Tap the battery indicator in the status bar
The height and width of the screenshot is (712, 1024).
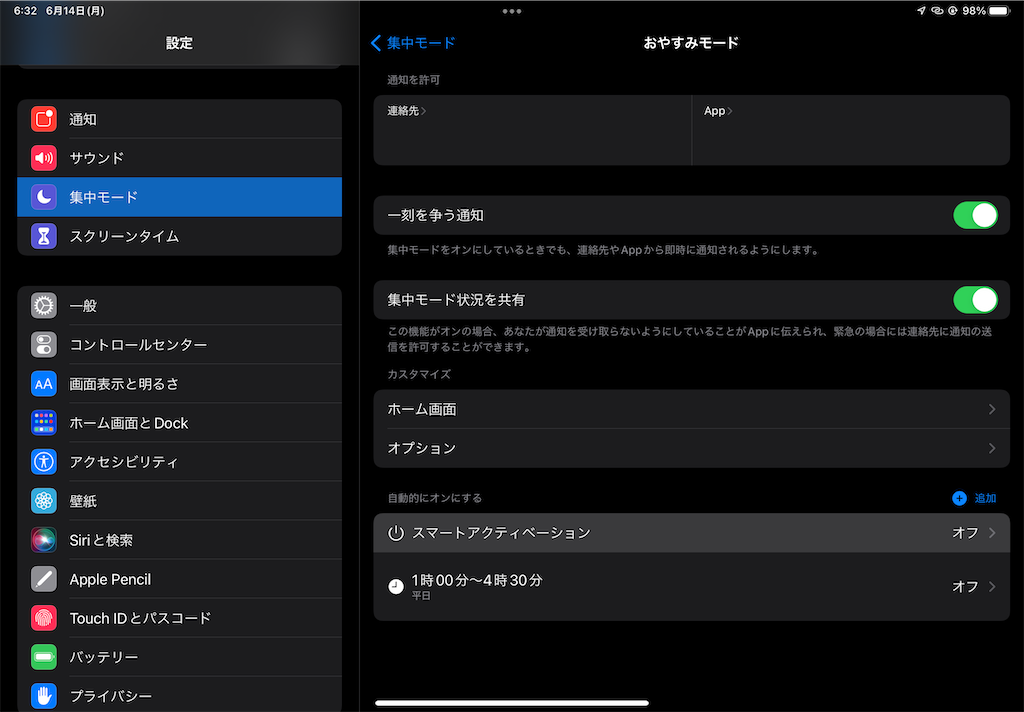pyautogui.click(x=999, y=11)
